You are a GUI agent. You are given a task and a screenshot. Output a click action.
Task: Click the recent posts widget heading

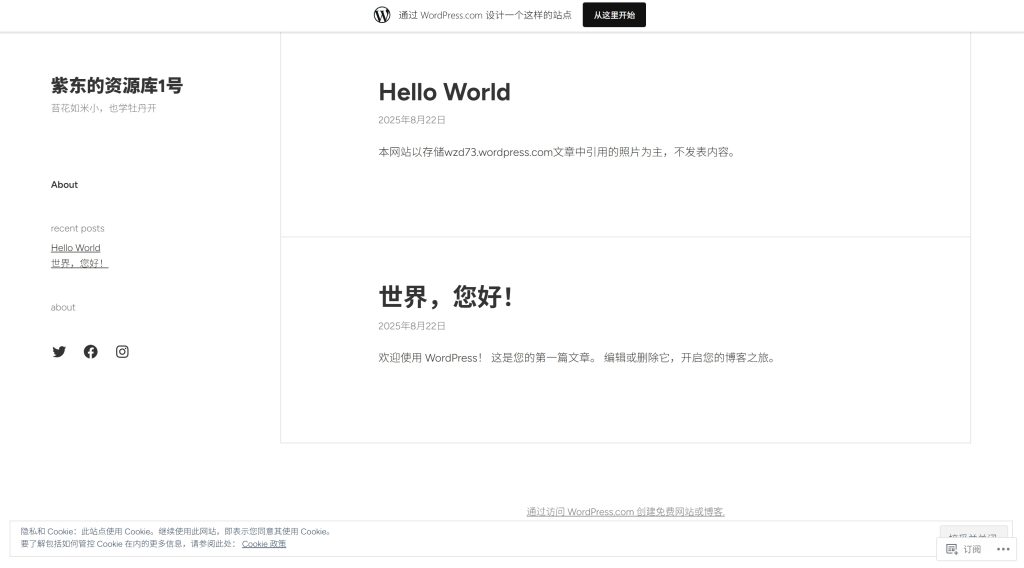[78, 229]
